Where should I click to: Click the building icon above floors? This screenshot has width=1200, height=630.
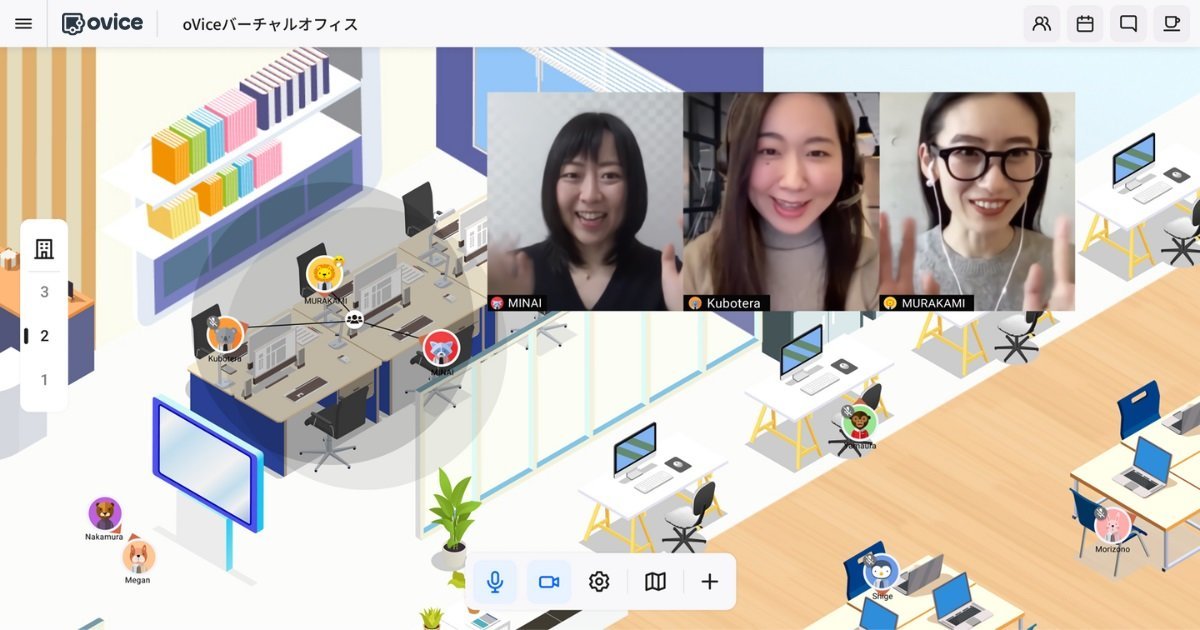tap(44, 249)
